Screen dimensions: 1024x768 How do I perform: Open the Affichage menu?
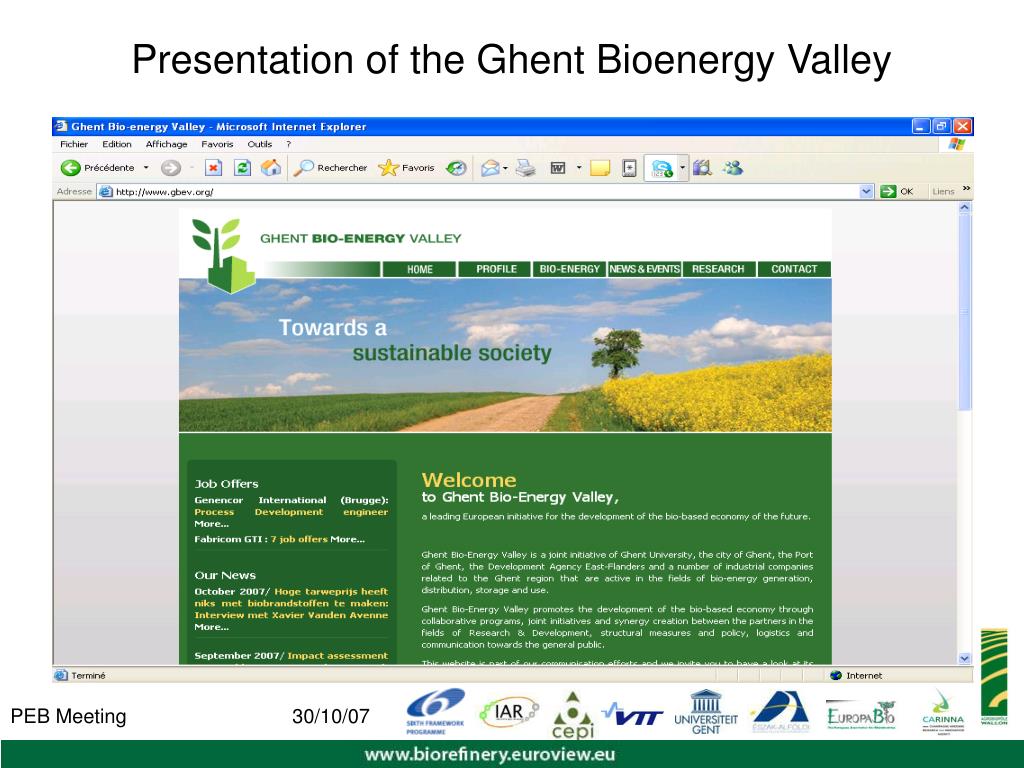pos(167,144)
